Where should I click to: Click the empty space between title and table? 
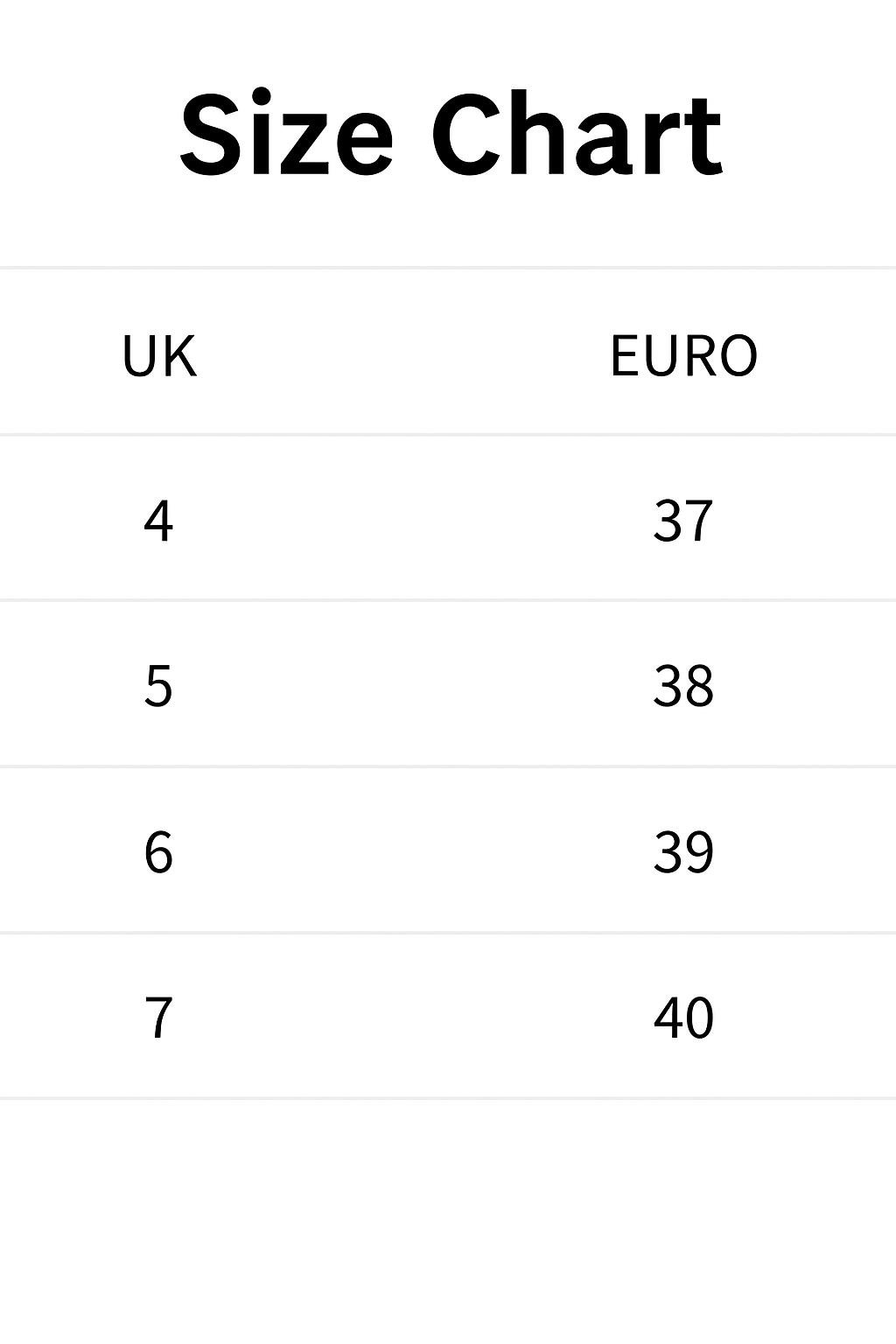pyautogui.click(x=448, y=227)
